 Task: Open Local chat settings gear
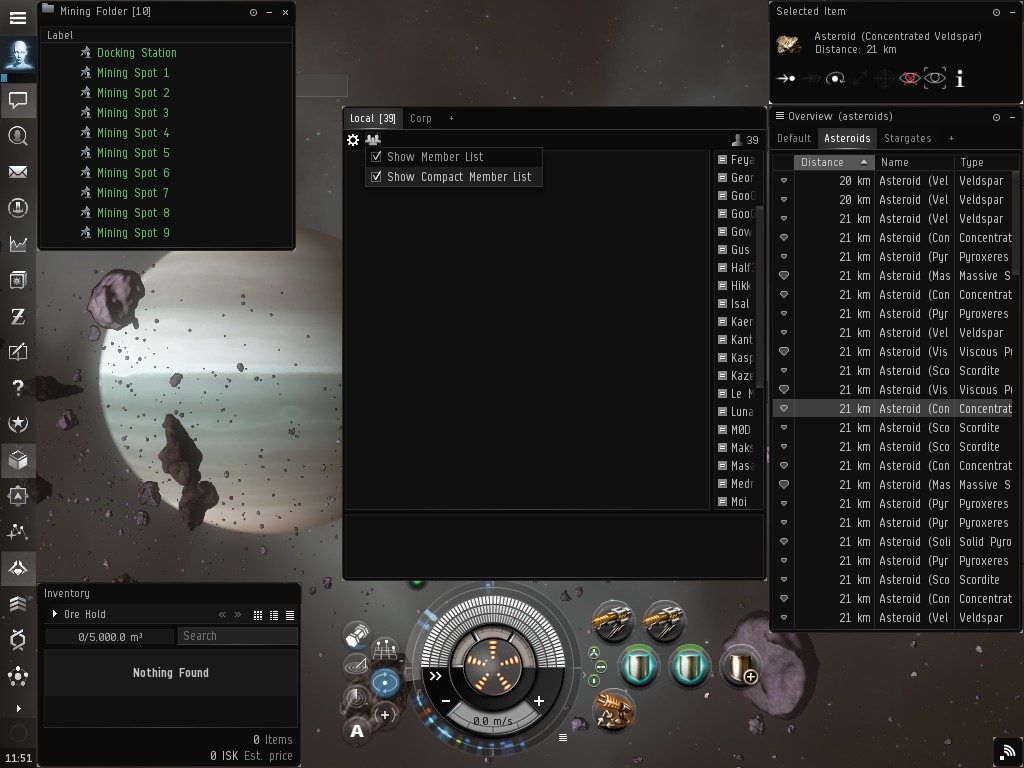(353, 140)
